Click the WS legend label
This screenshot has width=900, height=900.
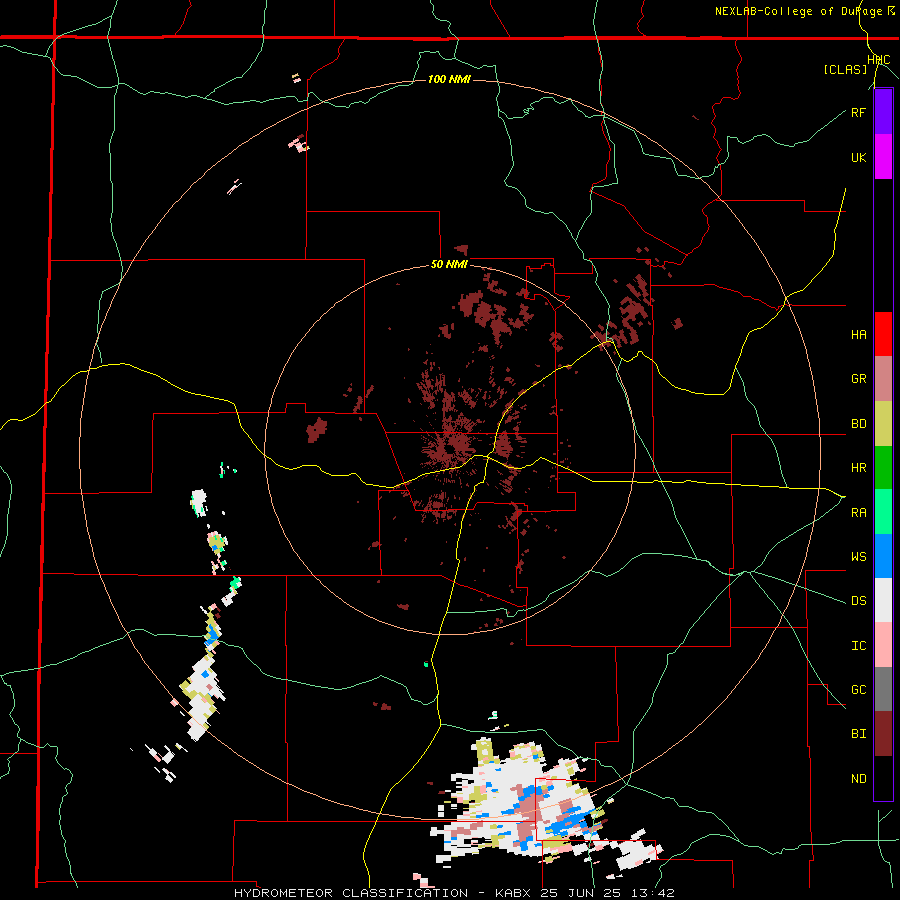[x=858, y=556]
